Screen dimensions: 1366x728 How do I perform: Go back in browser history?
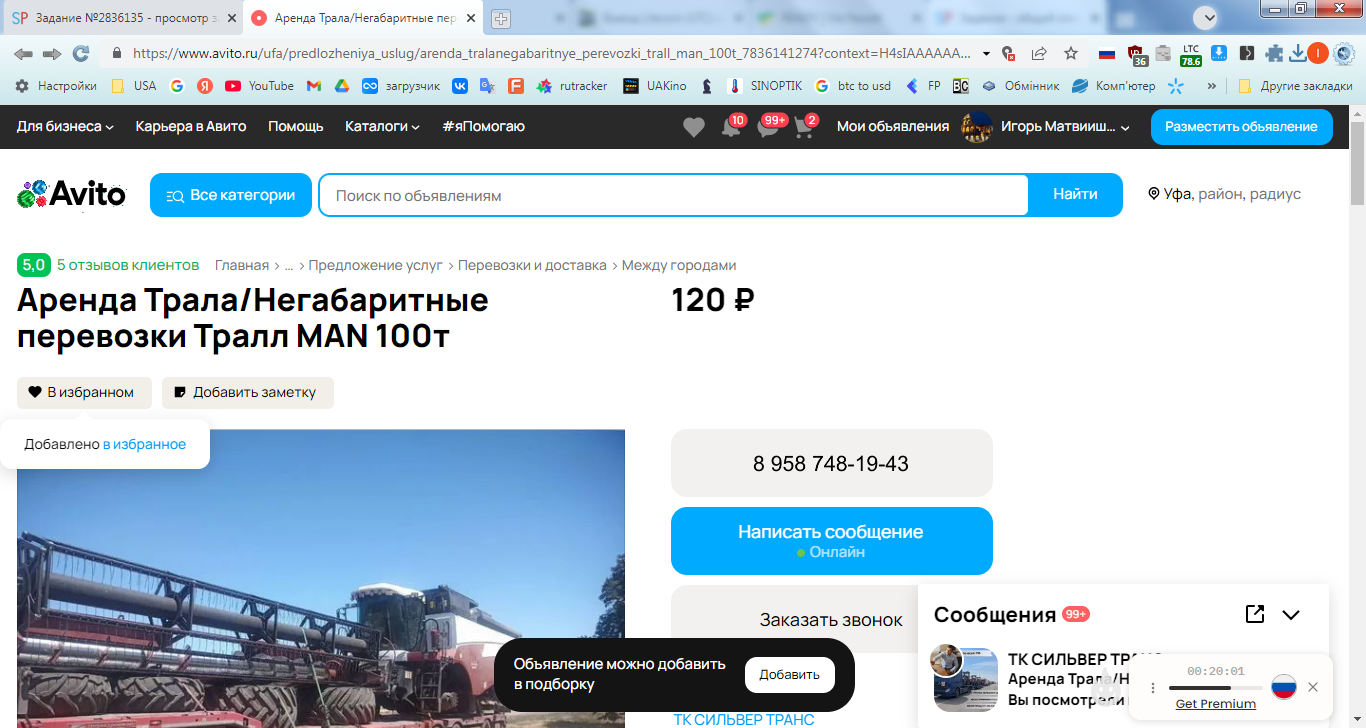tap(23, 53)
